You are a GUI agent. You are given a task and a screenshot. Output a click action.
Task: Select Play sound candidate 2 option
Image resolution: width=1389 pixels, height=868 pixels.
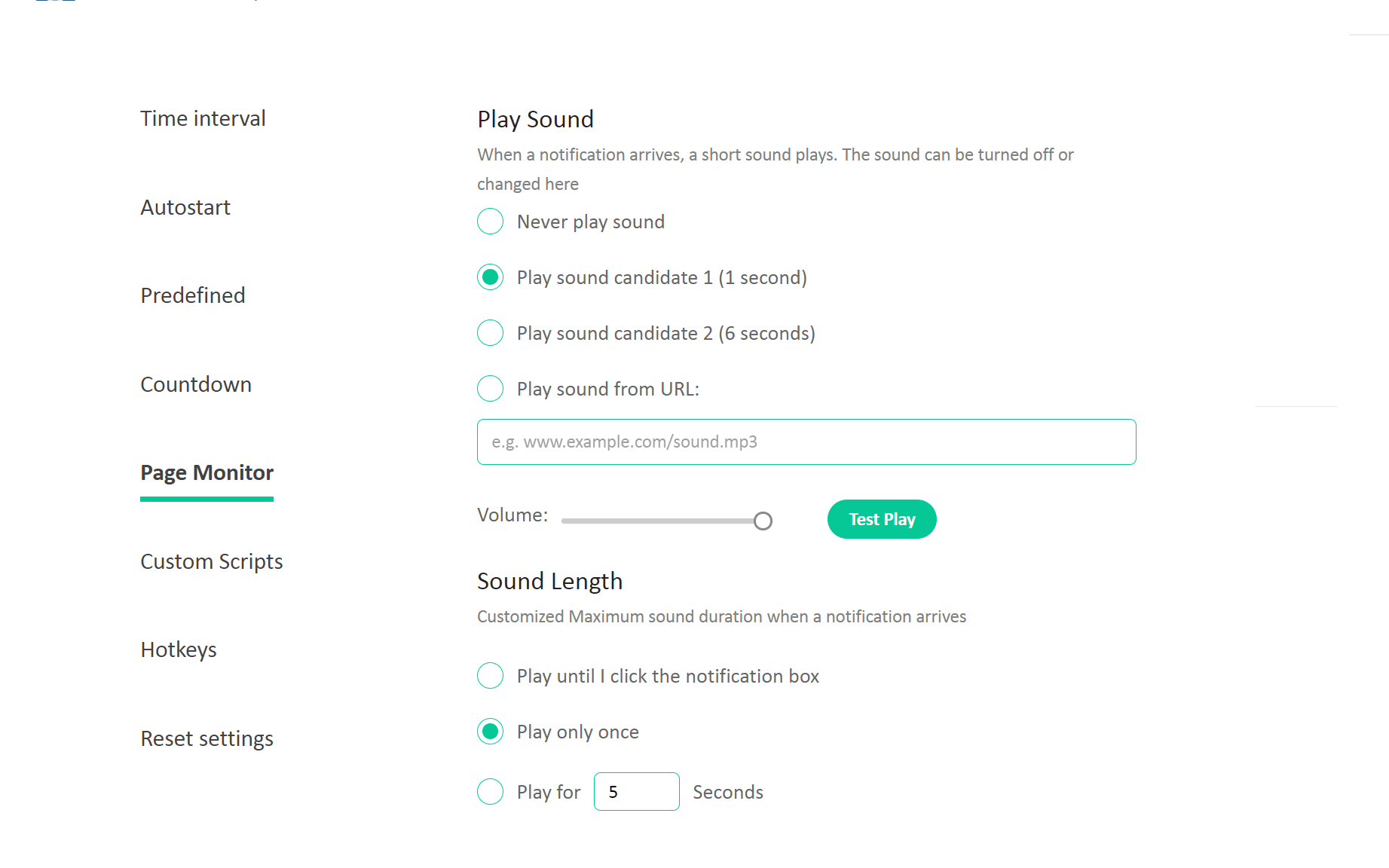[491, 333]
